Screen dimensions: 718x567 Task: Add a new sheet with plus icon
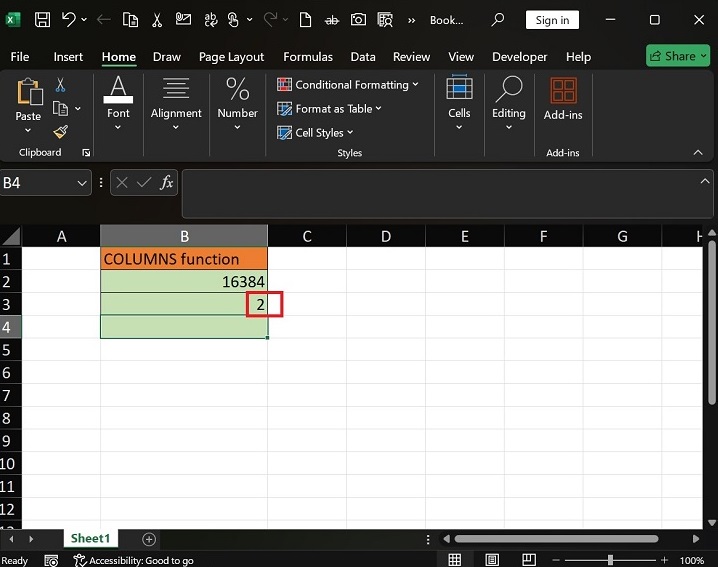(x=149, y=539)
